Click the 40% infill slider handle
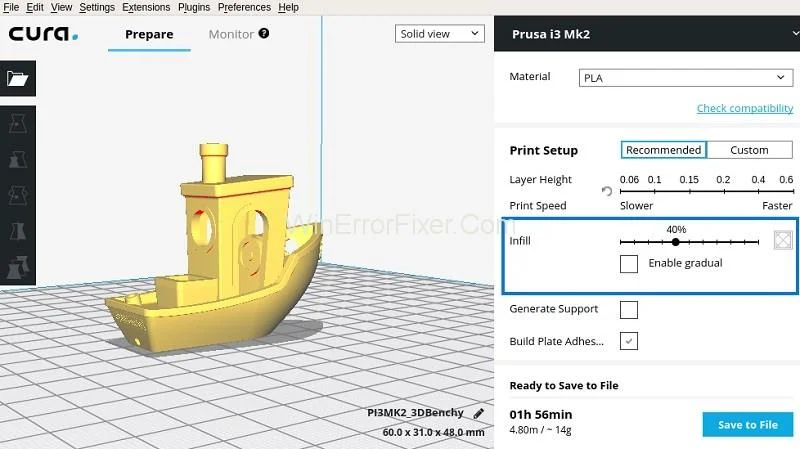 coord(676,242)
